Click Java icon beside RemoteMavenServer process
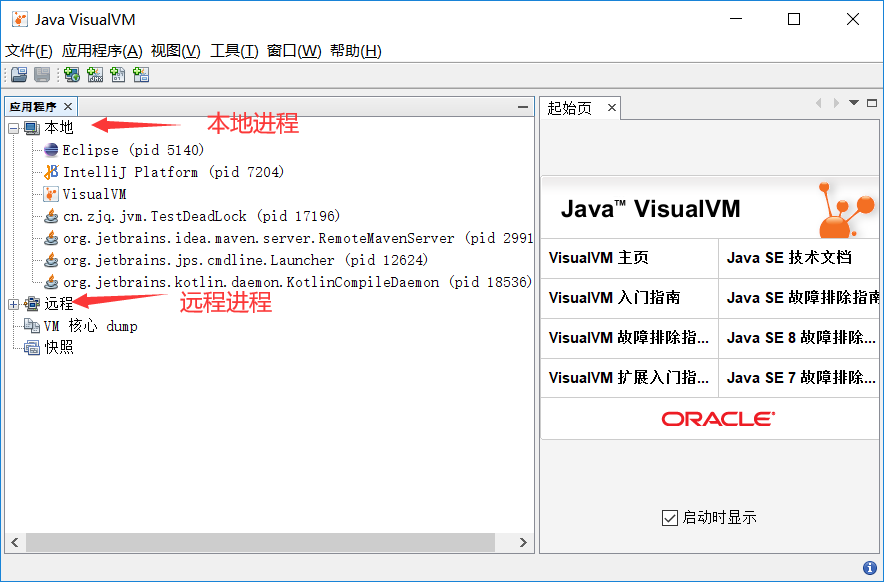 51,238
